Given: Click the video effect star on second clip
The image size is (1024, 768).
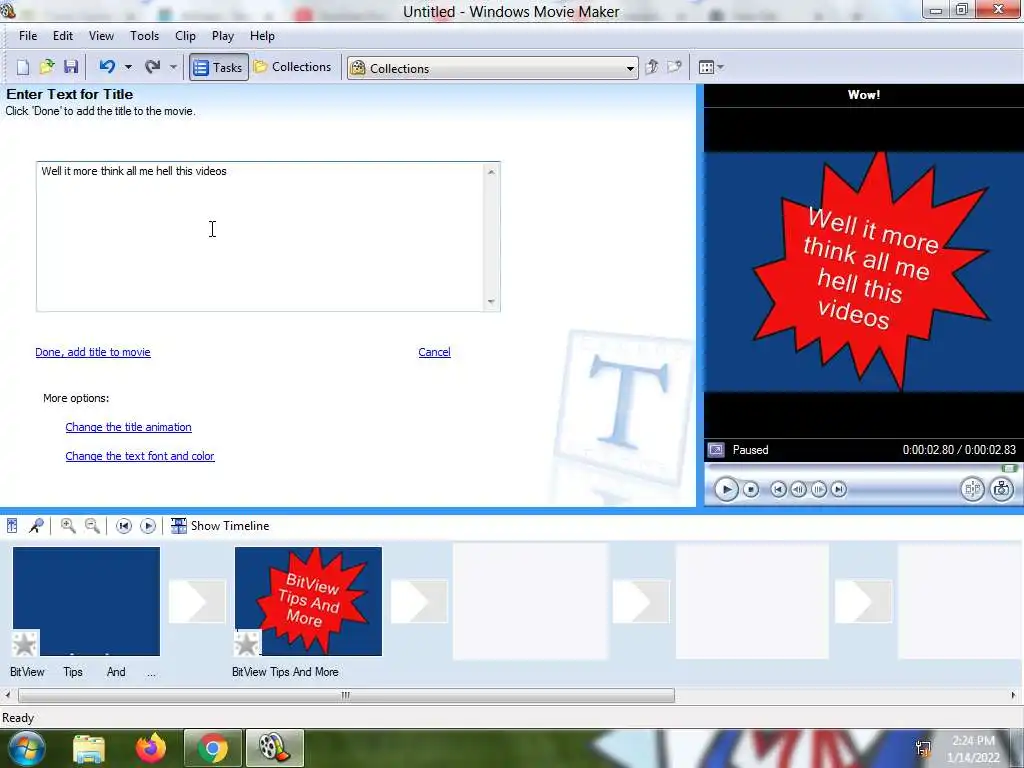Looking at the screenshot, I should point(247,644).
